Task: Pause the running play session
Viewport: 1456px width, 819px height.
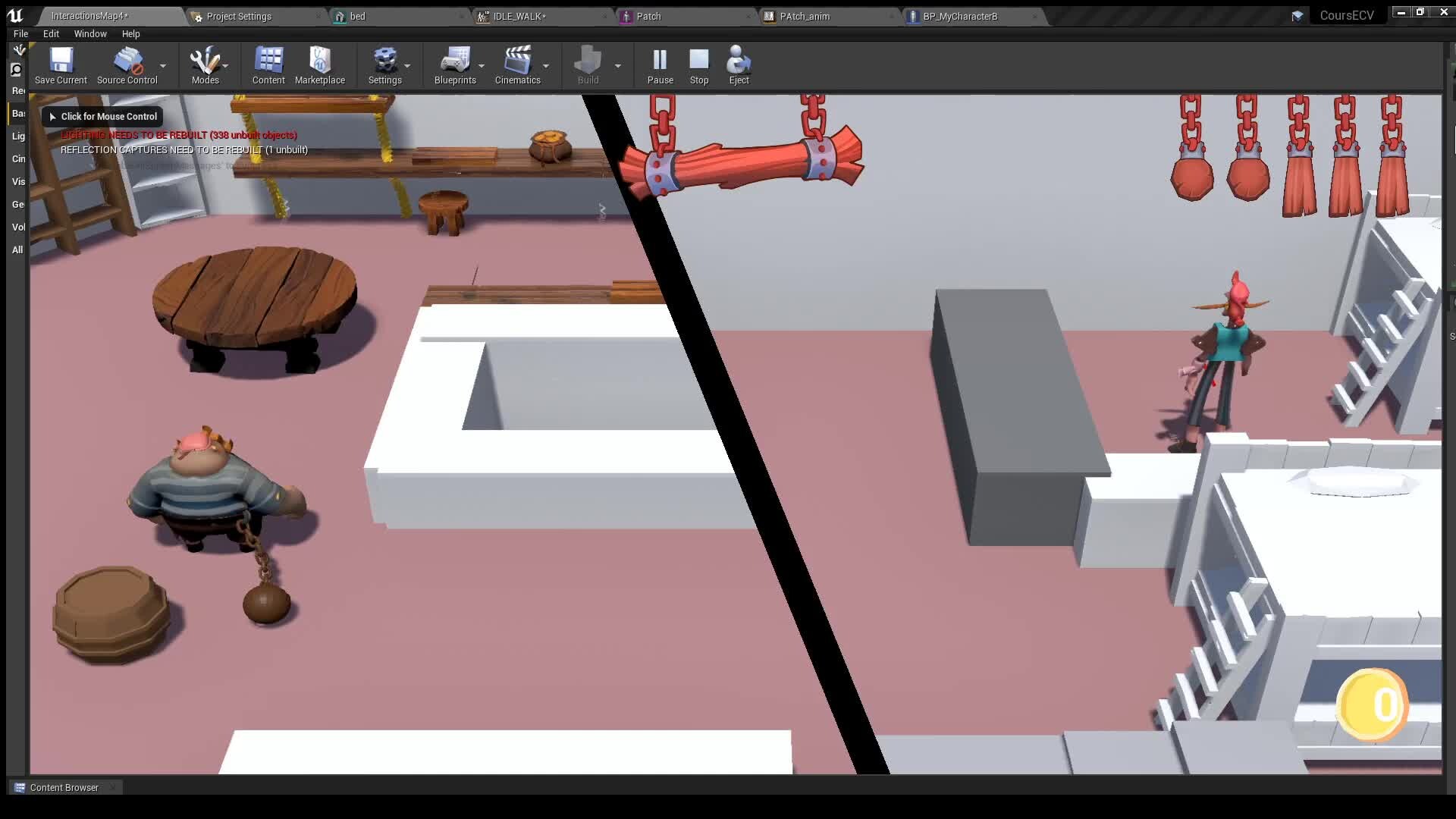Action: point(660,61)
